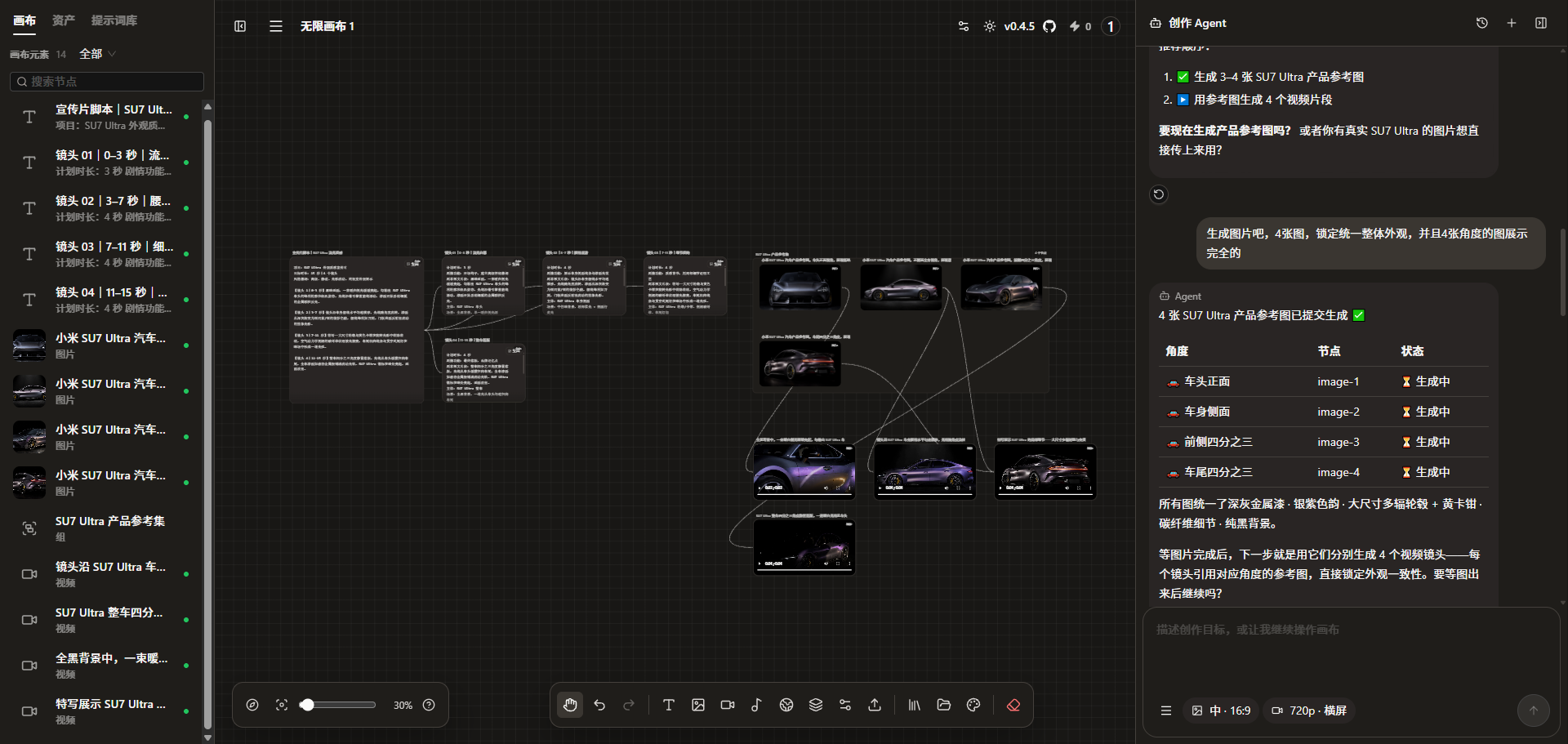Open the folder icon in toolbar

[944, 705]
